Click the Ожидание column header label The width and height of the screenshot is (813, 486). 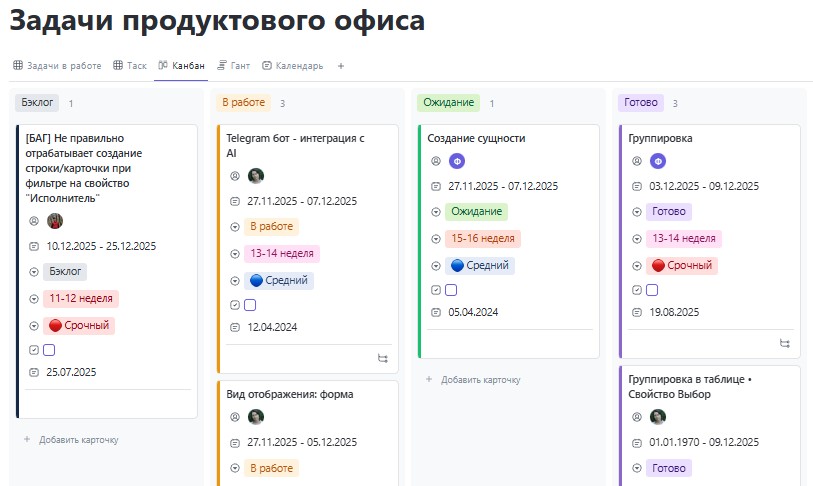pos(448,103)
